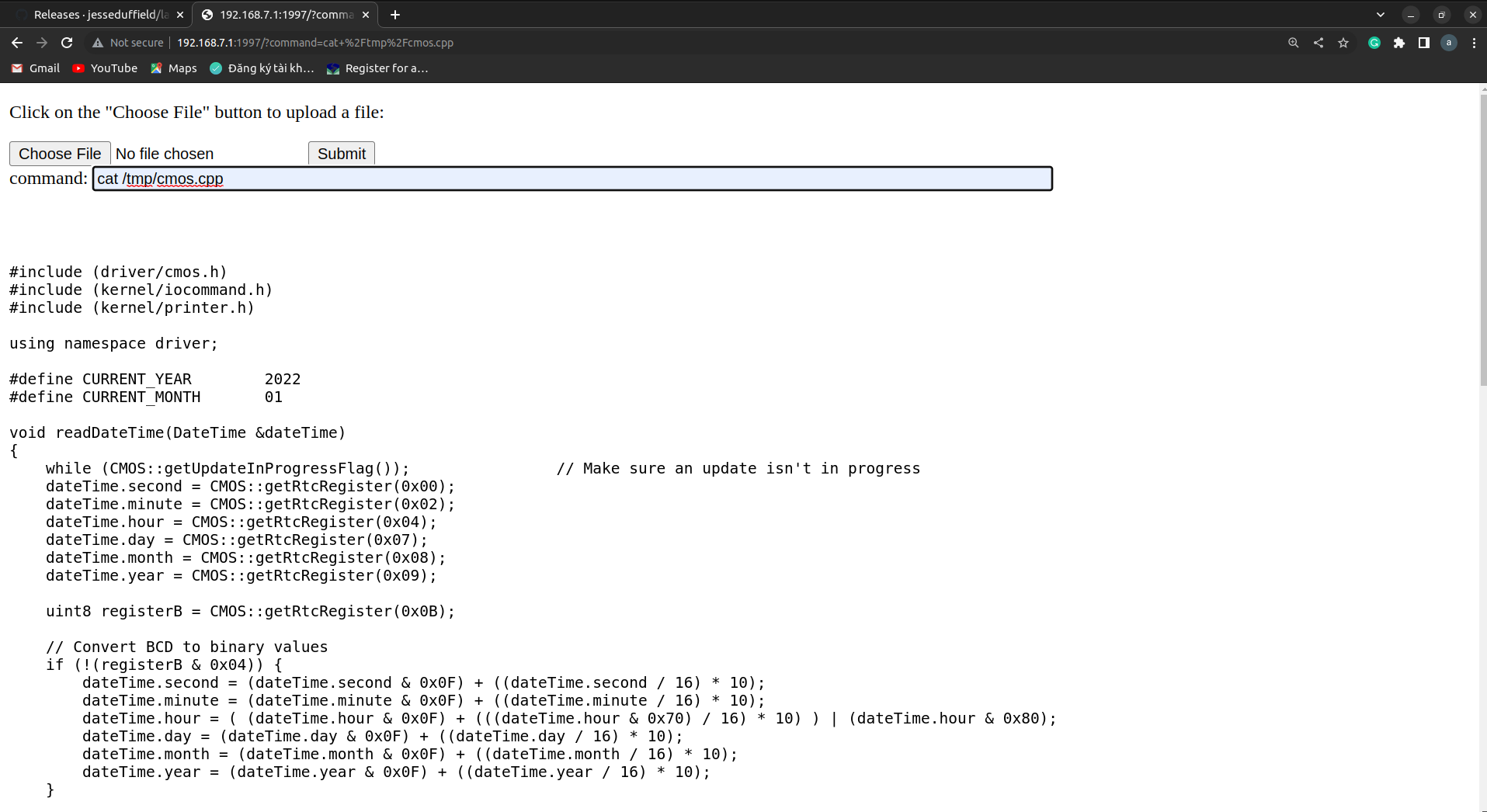The height and width of the screenshot is (812, 1487).
Task: Open the YouTube bookmark
Action: 105,68
